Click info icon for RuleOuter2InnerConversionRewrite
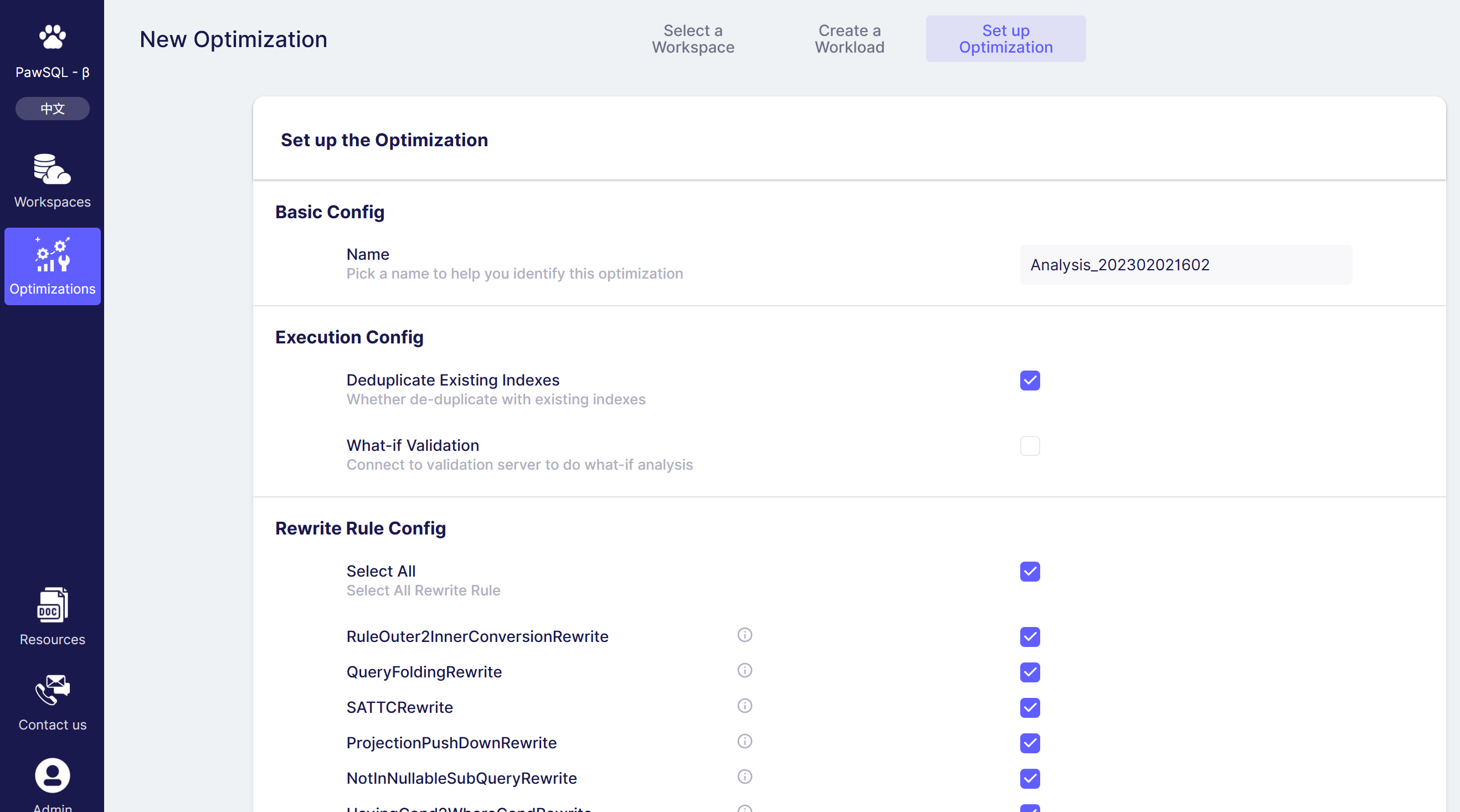Image resolution: width=1460 pixels, height=812 pixels. 744,635
